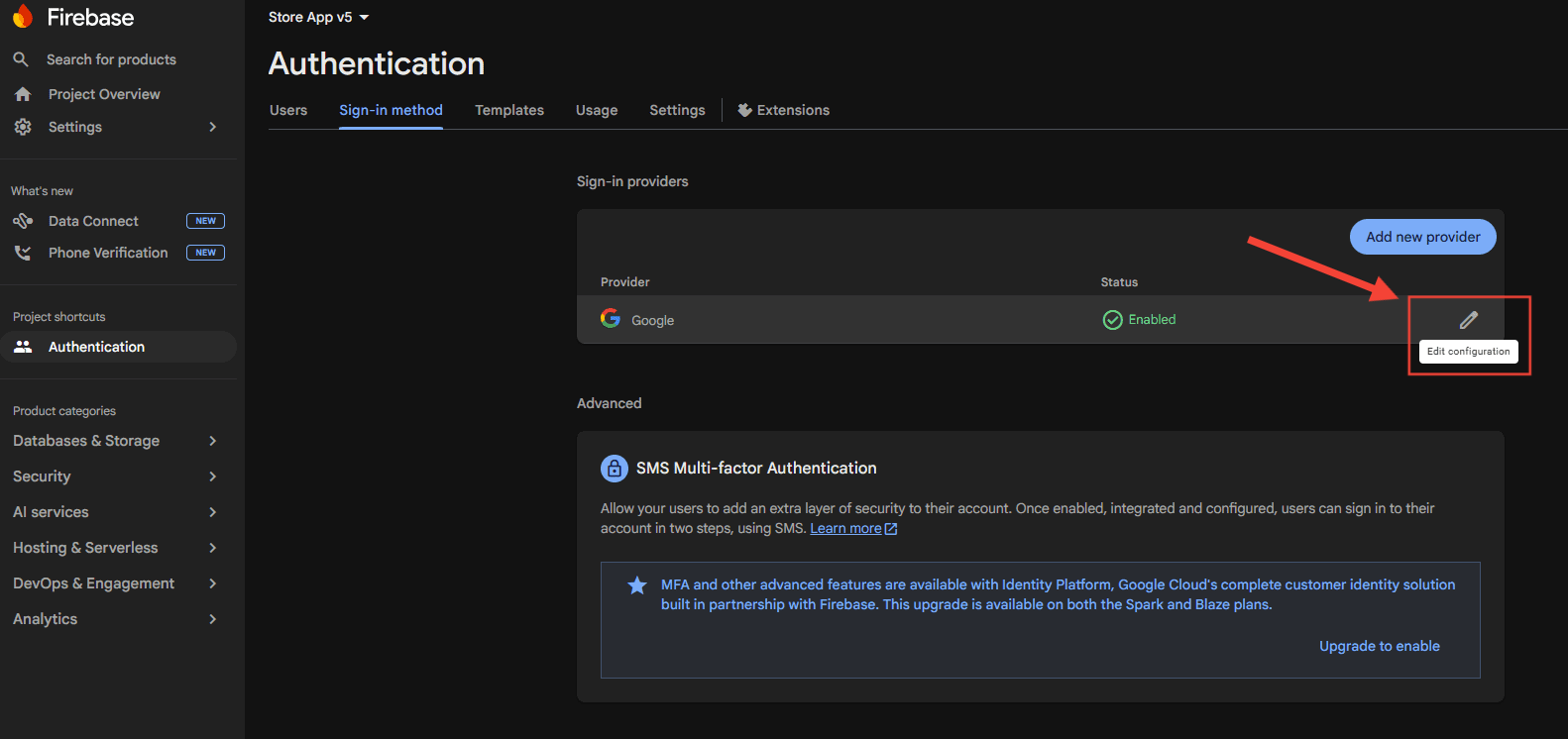Open the Learn more link

coord(845,529)
